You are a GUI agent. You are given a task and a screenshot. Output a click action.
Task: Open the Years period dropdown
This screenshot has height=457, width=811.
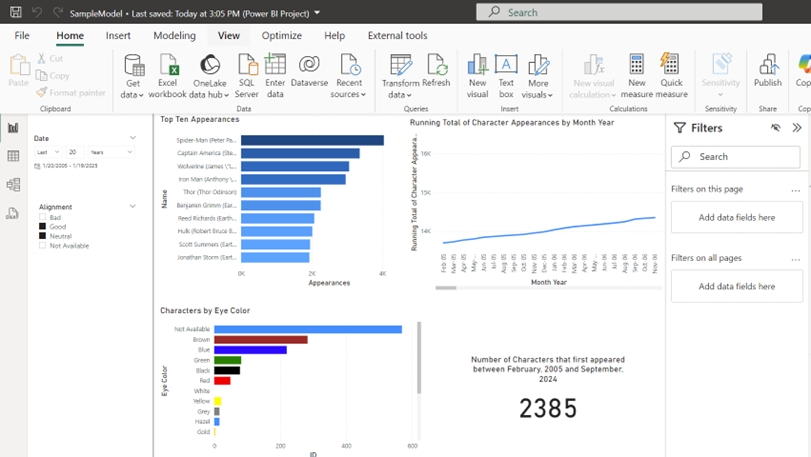point(111,152)
